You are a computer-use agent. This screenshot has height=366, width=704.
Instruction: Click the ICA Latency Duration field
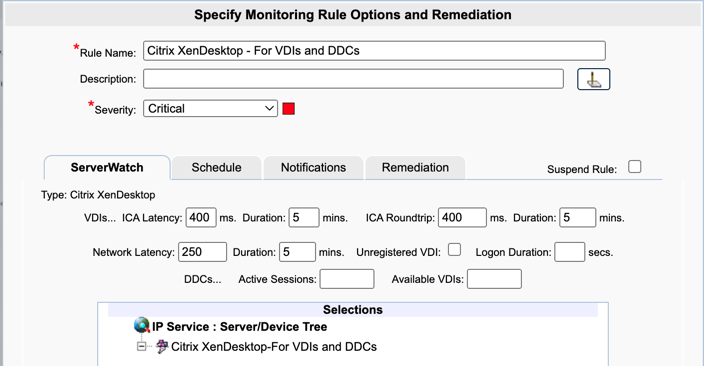pos(304,217)
